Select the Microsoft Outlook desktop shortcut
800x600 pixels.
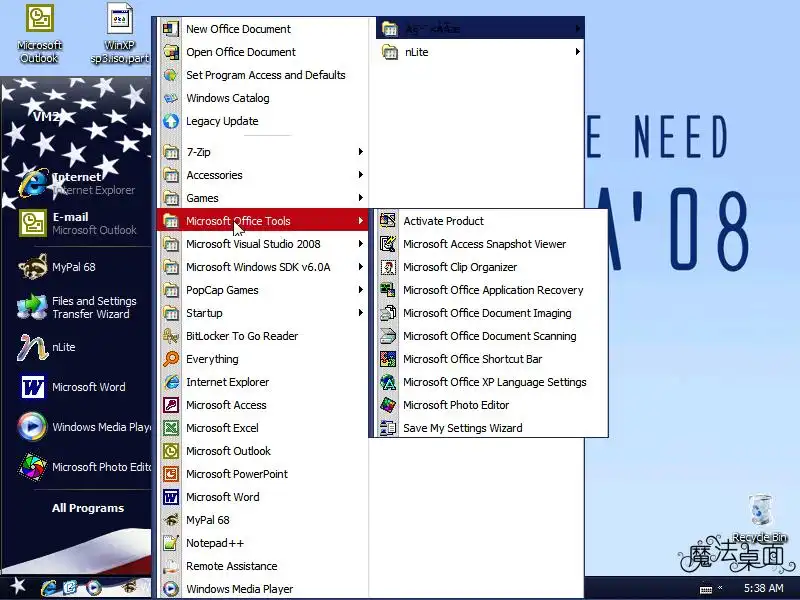tap(39, 34)
